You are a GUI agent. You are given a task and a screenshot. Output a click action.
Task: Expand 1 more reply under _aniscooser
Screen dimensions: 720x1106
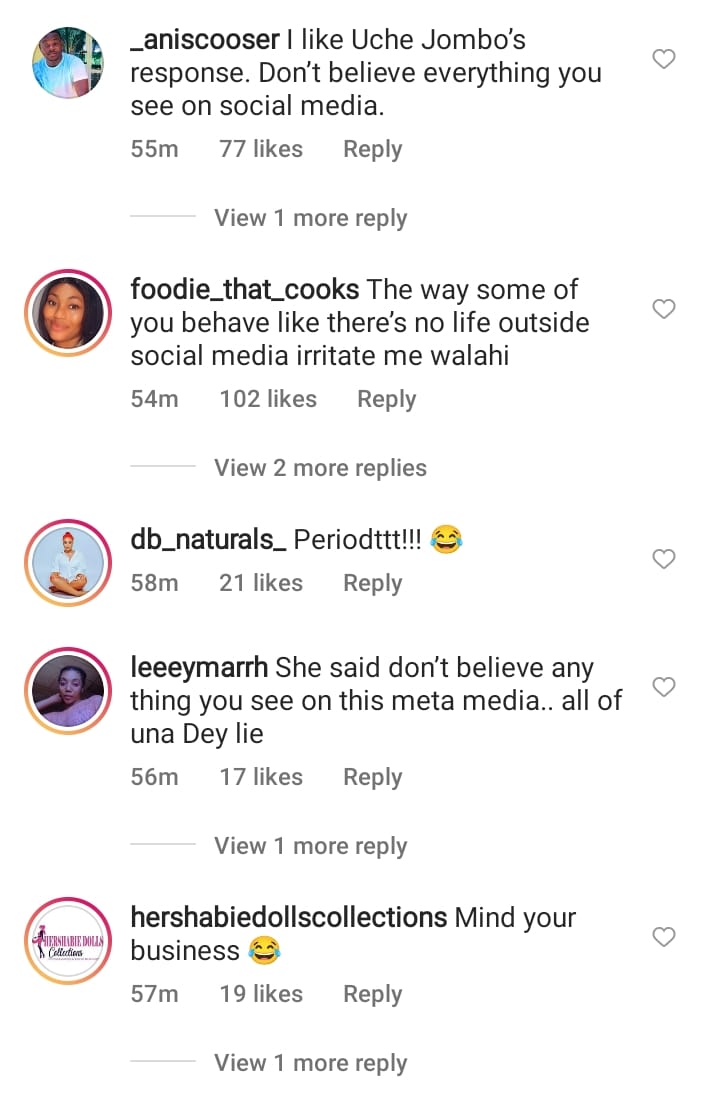tap(310, 218)
